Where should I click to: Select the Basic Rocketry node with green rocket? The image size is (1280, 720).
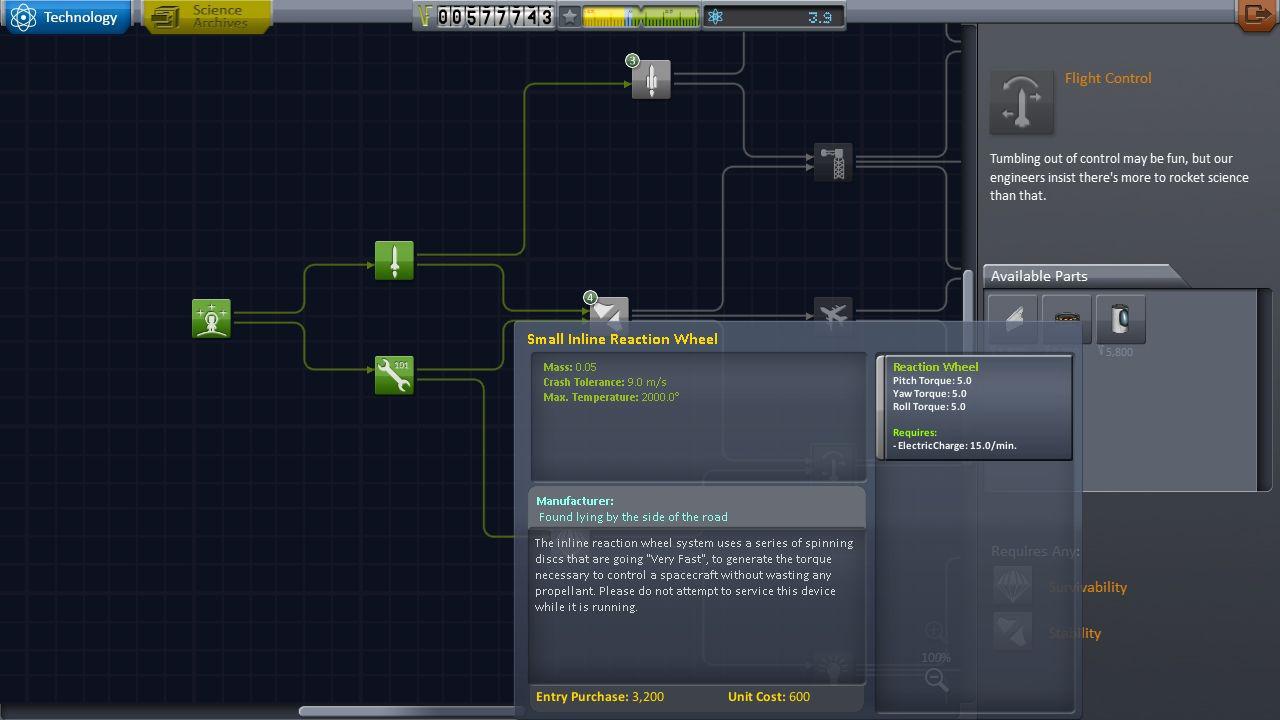coord(394,260)
